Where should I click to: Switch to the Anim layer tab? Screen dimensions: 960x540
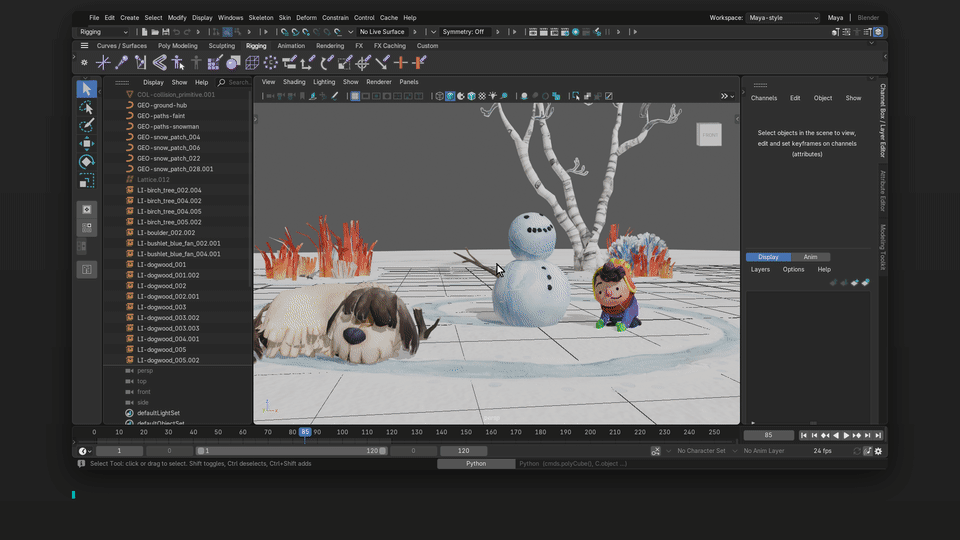[810, 257]
